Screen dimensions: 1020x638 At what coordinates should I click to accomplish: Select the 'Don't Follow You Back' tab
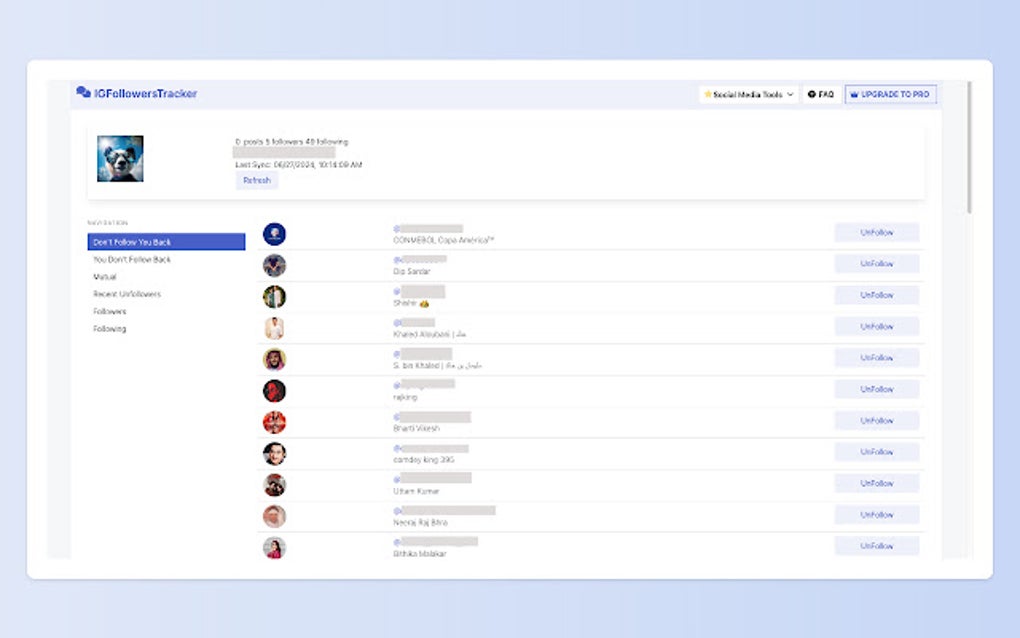tap(132, 241)
